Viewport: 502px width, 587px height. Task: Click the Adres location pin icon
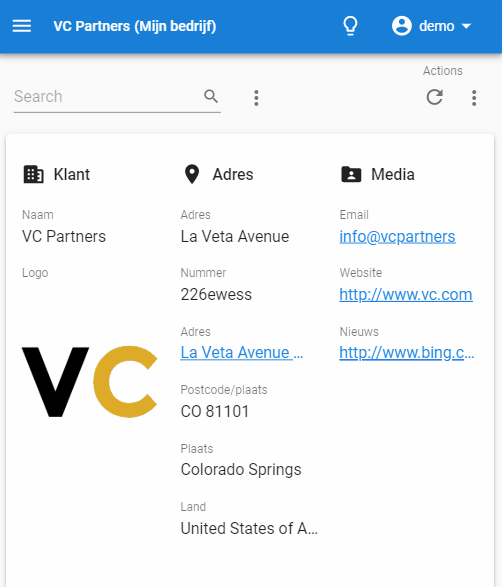point(192,174)
